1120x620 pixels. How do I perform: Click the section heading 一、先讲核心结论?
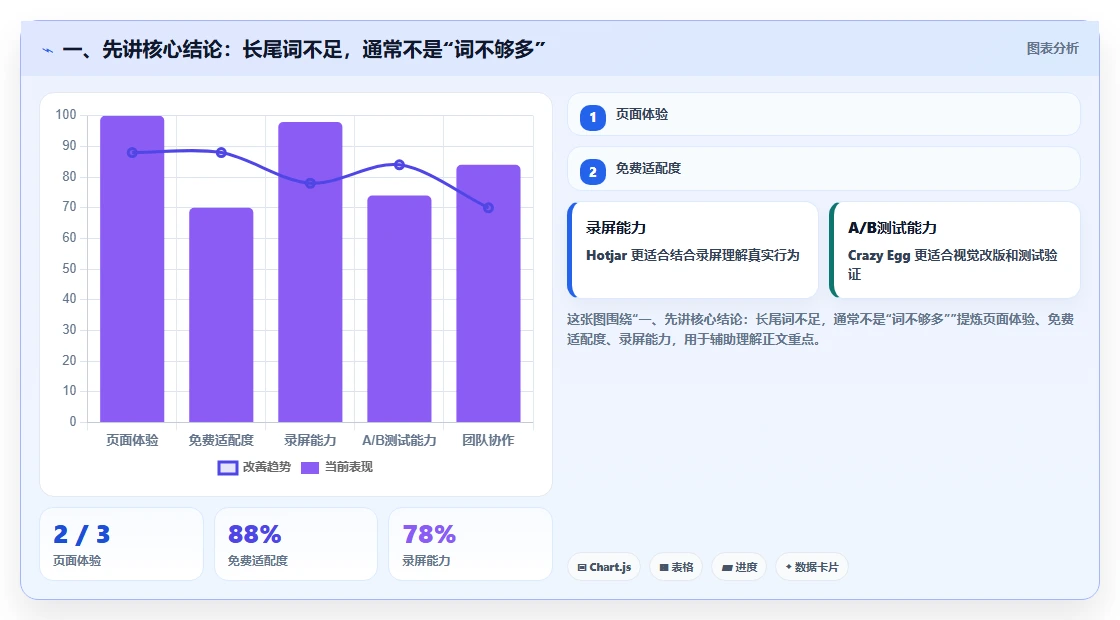tap(304, 49)
